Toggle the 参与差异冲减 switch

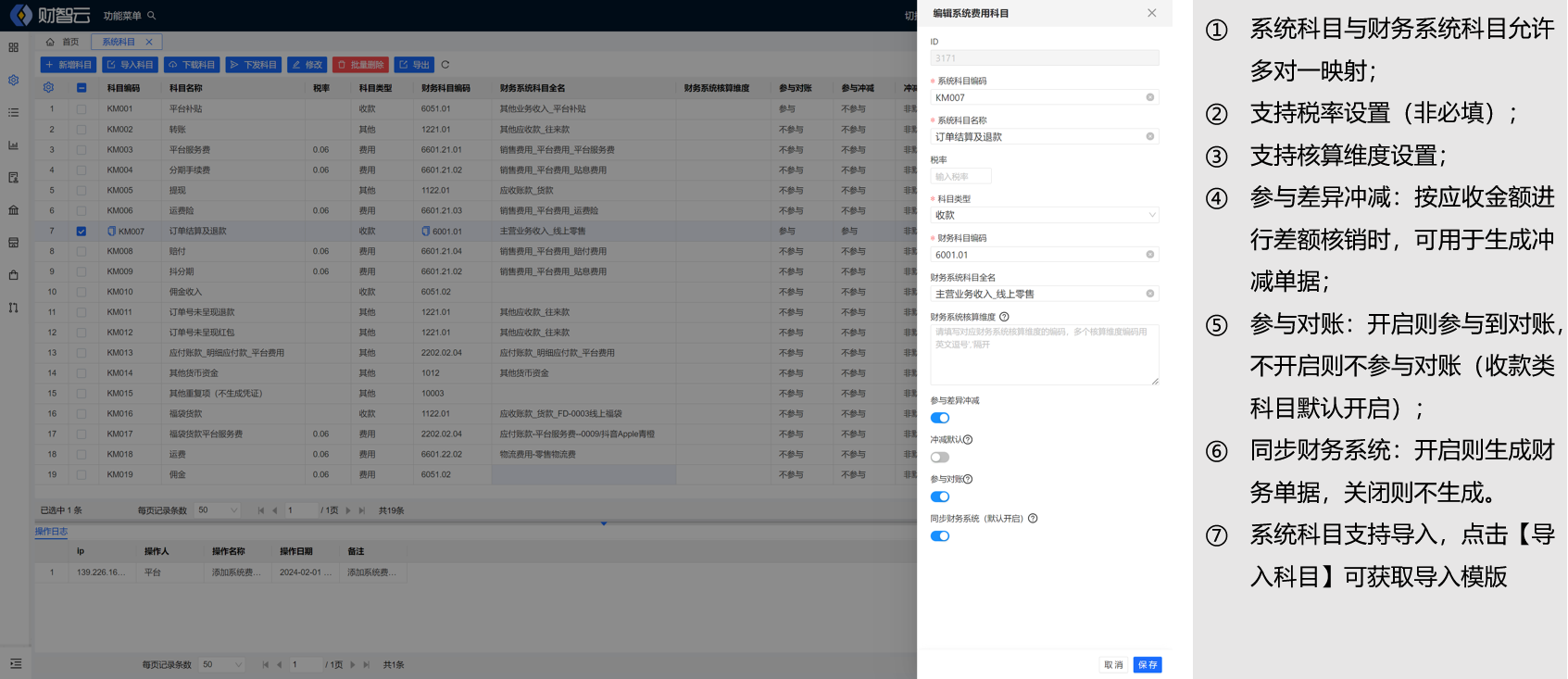pyautogui.click(x=940, y=418)
